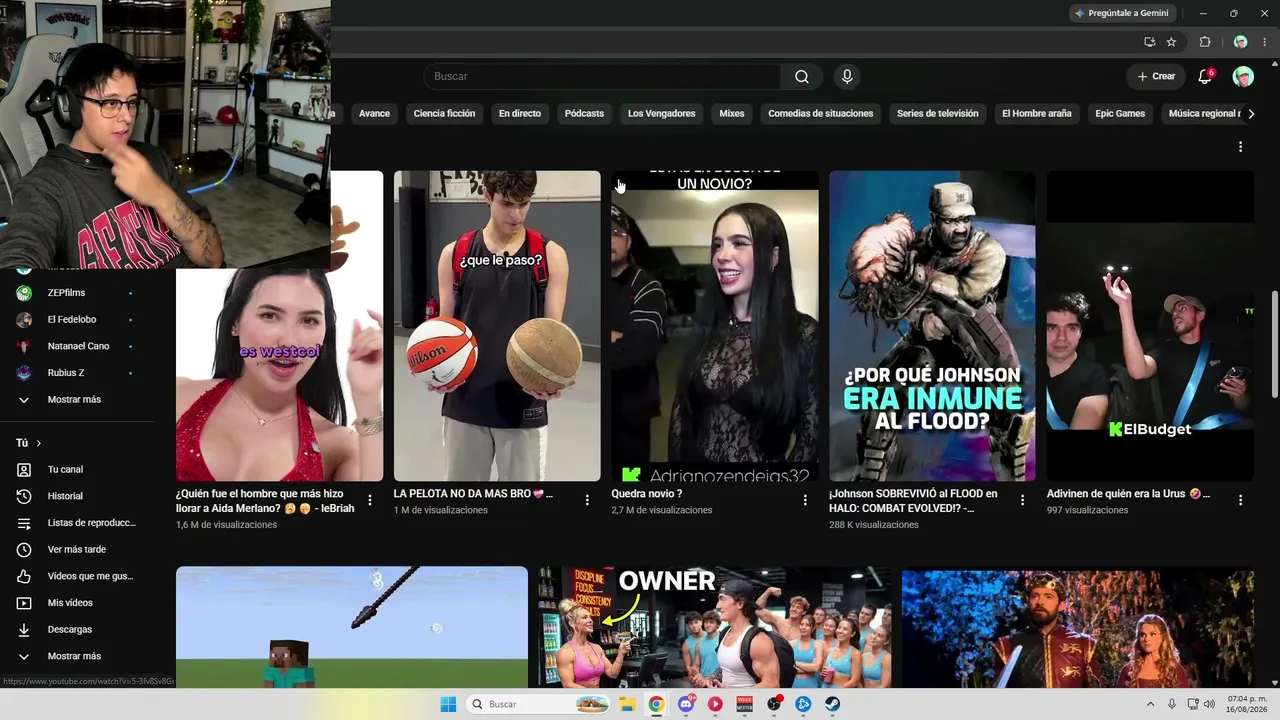Open the Adivinen de quién era la Urus title
This screenshot has width=1280, height=720.
click(1128, 494)
